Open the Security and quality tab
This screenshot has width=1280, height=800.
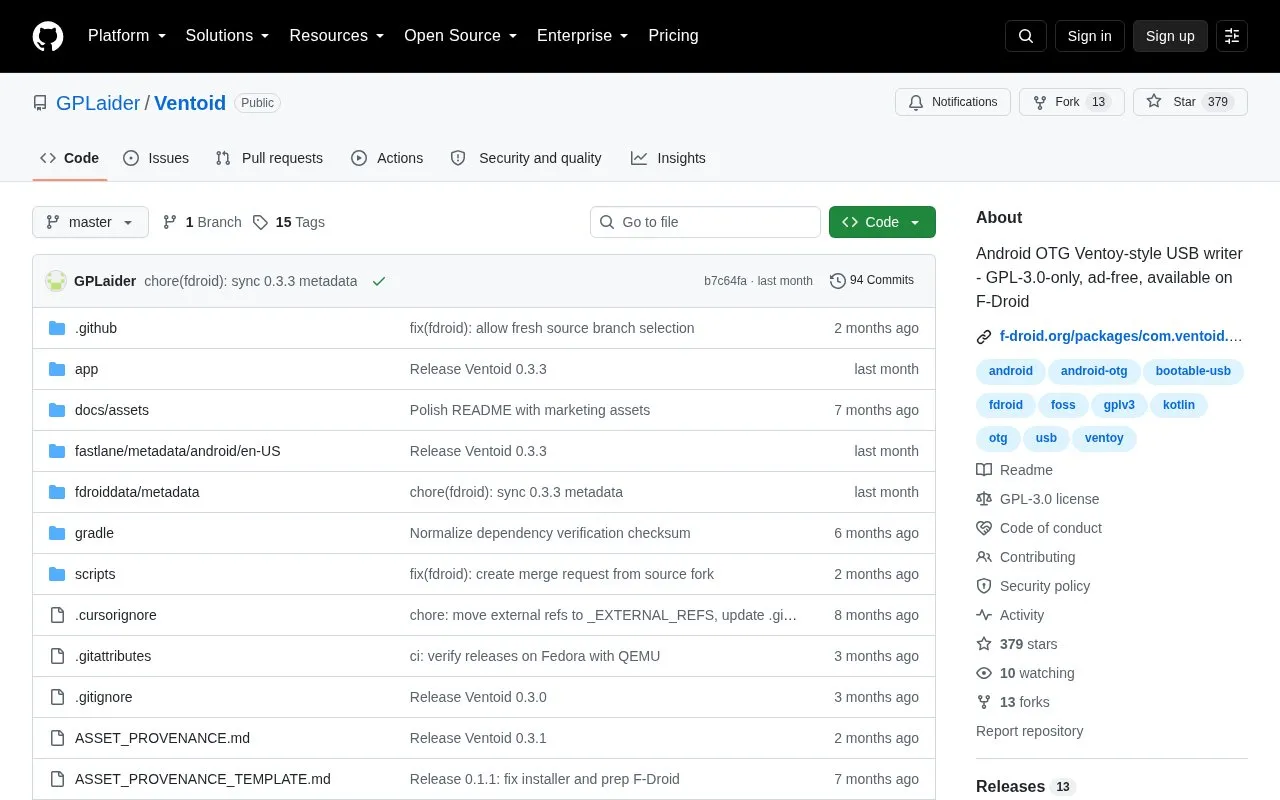click(x=526, y=158)
